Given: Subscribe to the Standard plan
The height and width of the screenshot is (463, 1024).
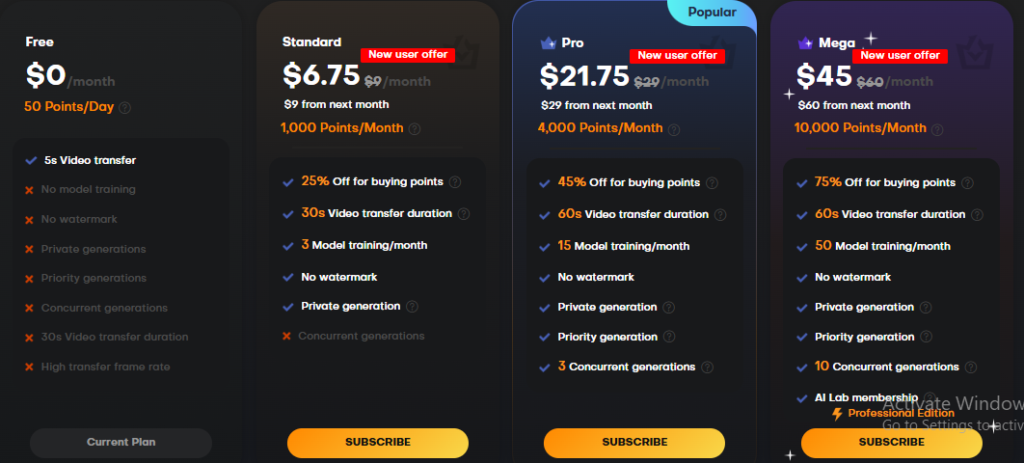Looking at the screenshot, I should [378, 442].
